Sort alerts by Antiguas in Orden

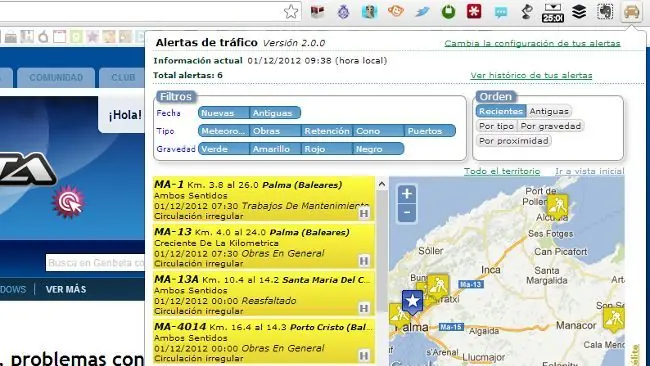click(549, 111)
